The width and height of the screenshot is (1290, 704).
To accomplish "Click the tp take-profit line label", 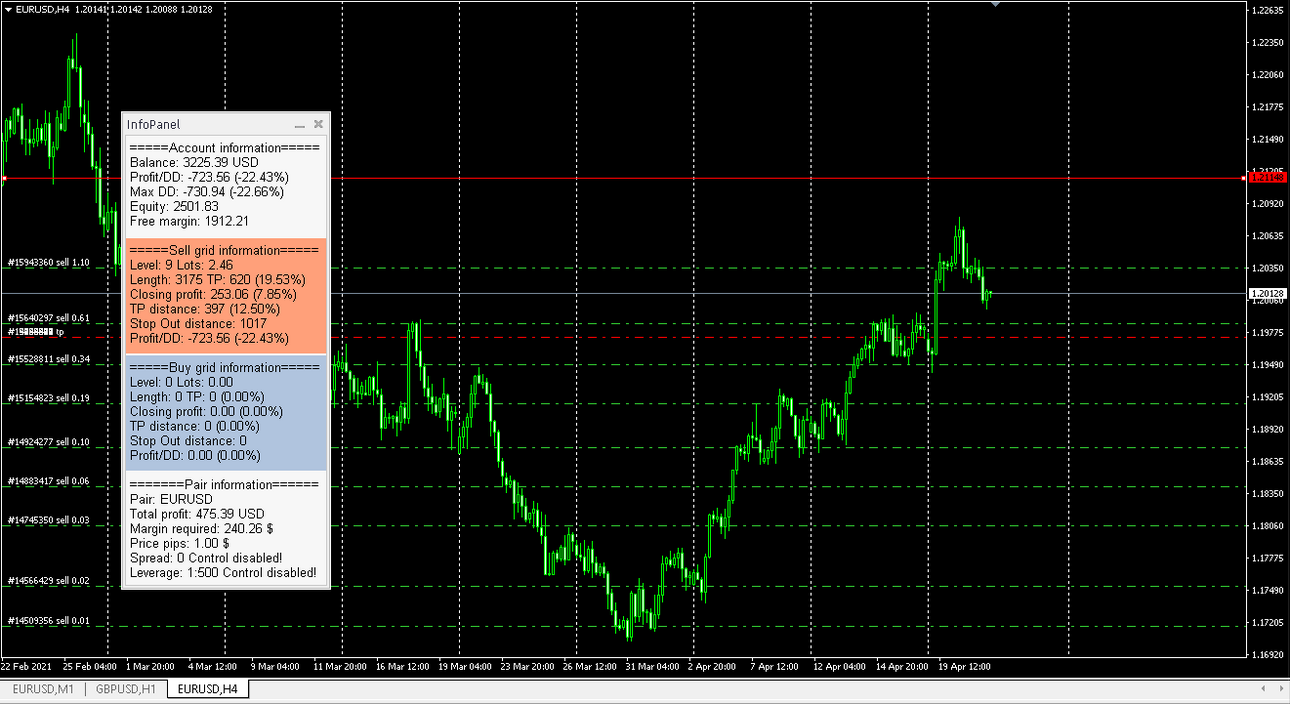I will [x=36, y=332].
